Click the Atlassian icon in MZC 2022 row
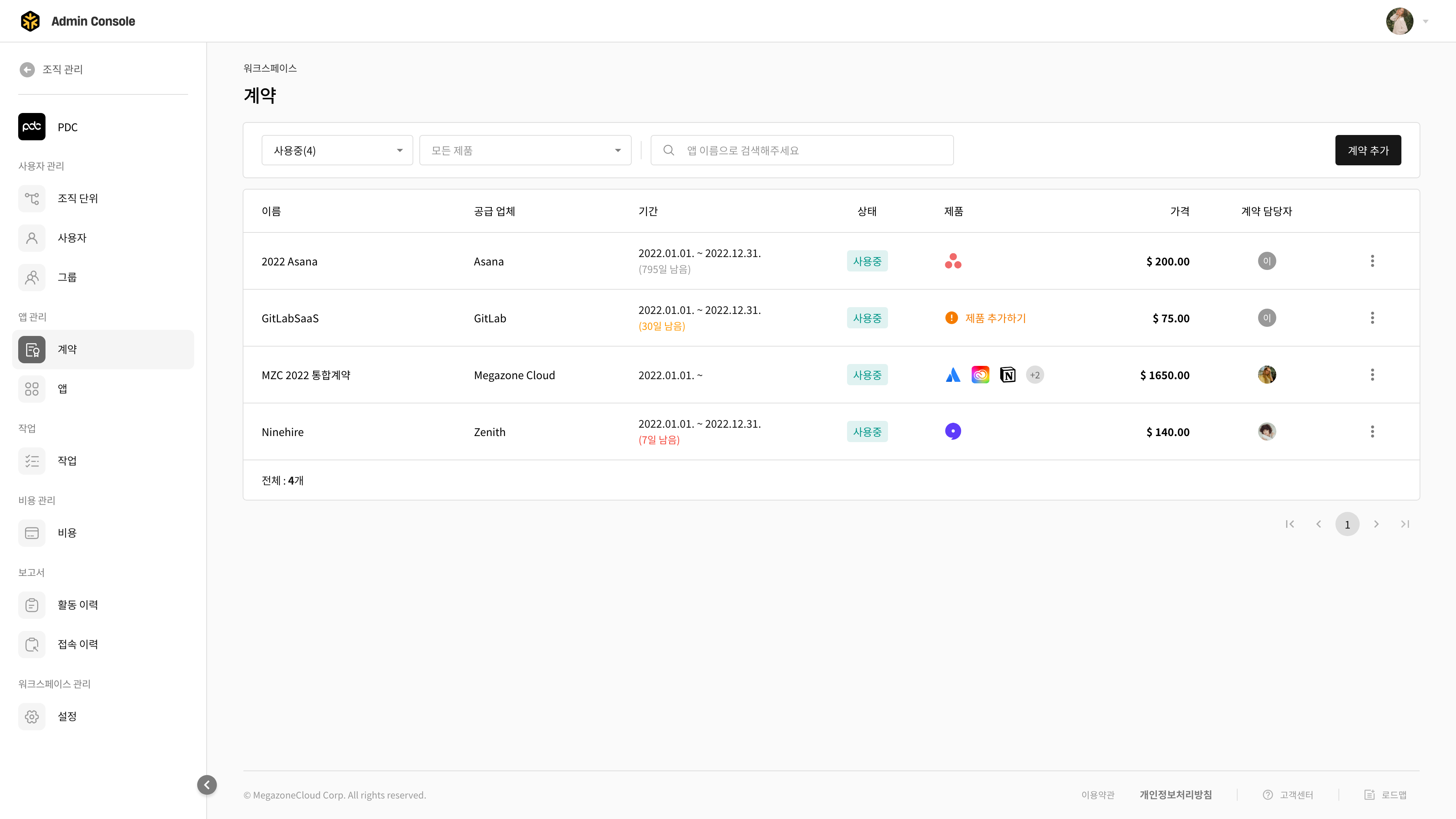The image size is (1456, 819). tap(953, 375)
